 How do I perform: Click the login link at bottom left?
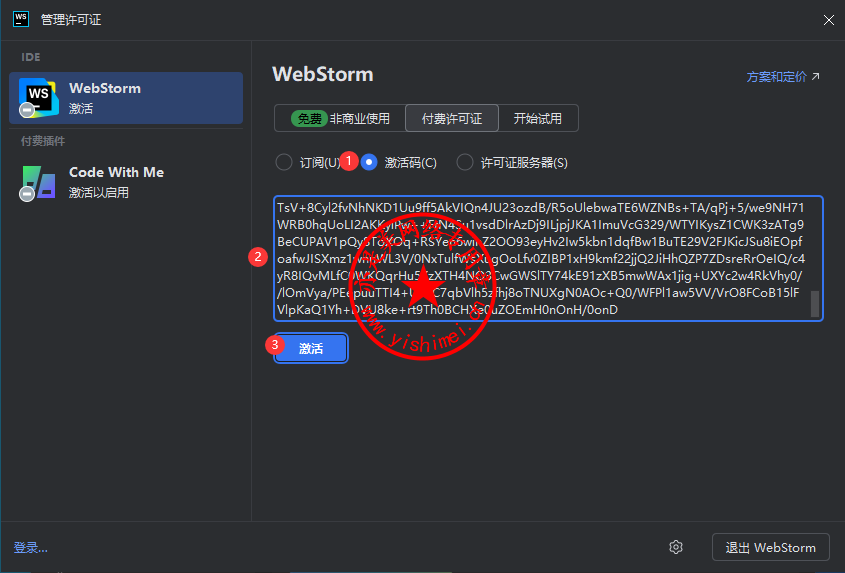pos(31,548)
